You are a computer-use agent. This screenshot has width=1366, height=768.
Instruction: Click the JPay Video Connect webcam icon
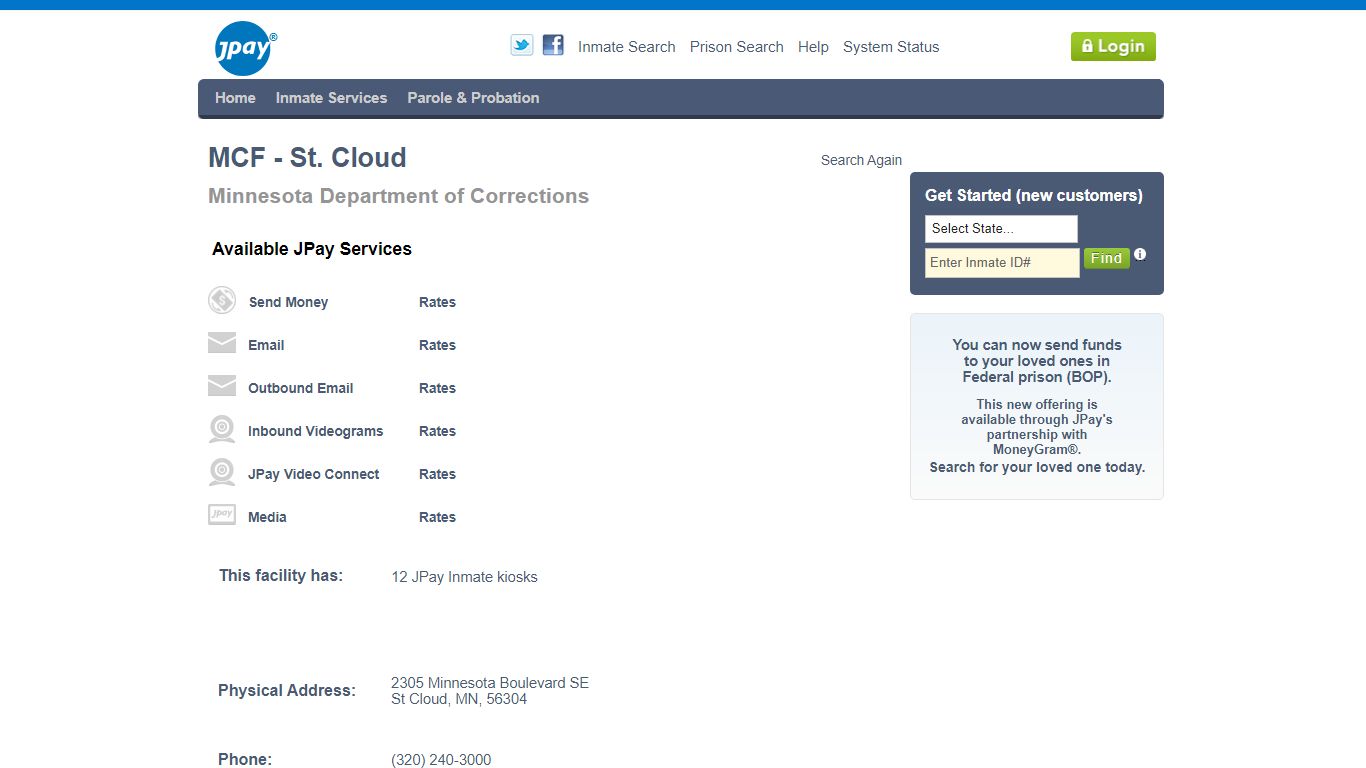click(x=222, y=472)
